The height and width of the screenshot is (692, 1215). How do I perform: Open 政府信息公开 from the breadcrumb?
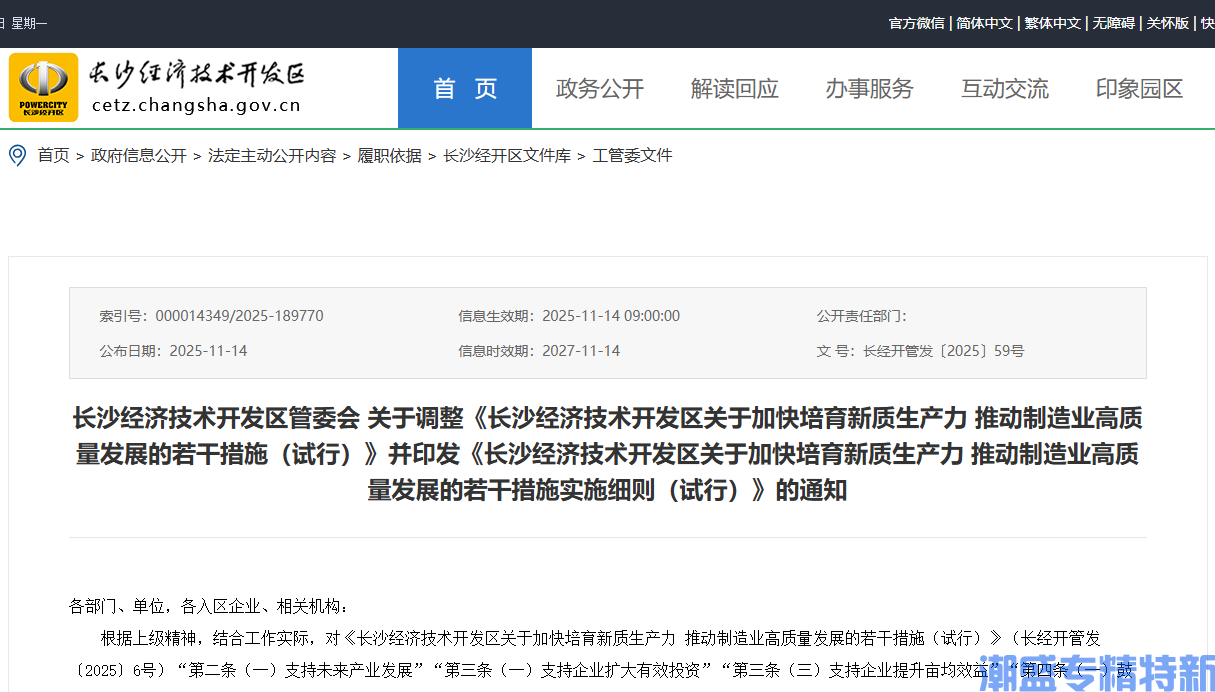[x=138, y=155]
